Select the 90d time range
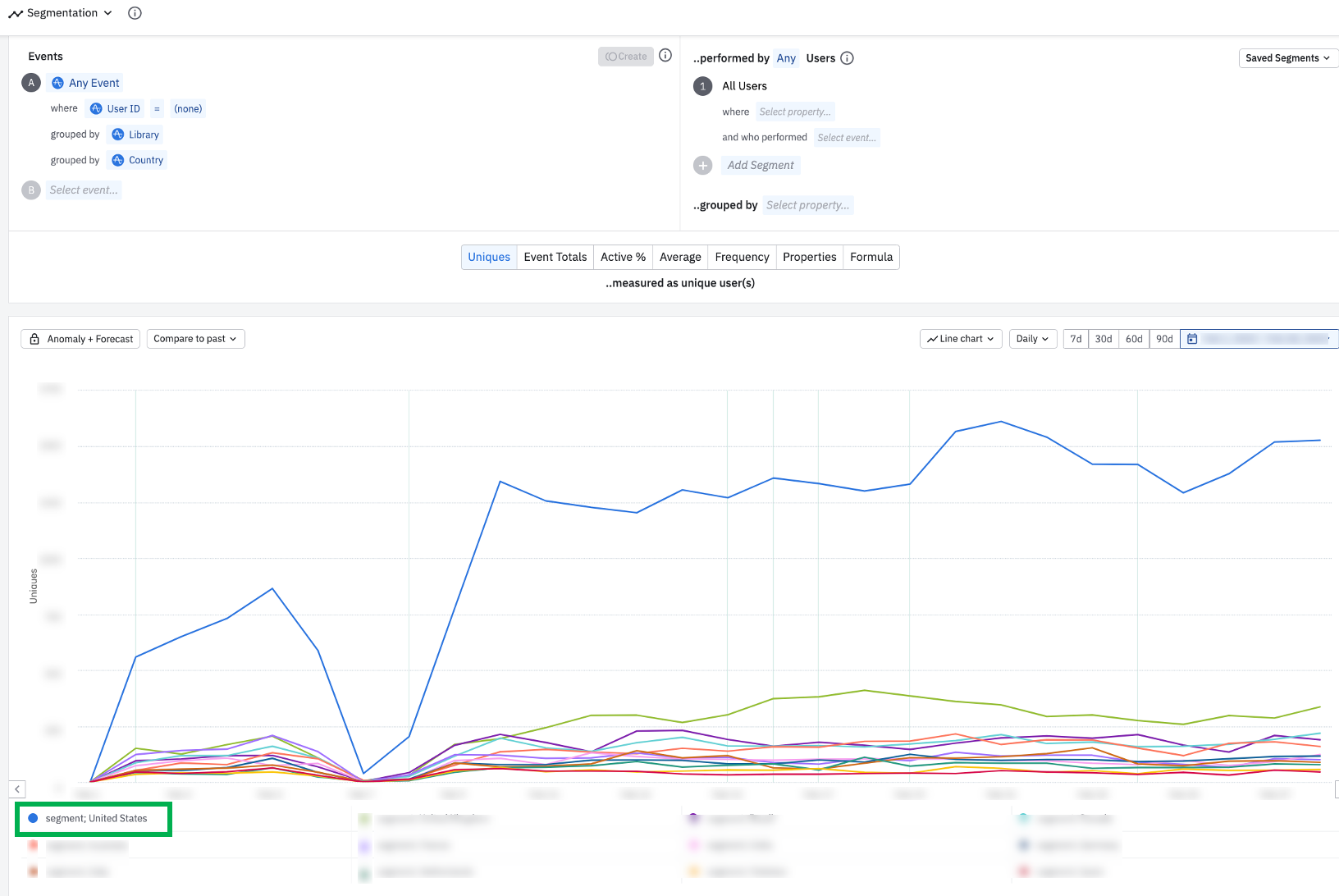 [x=1164, y=339]
